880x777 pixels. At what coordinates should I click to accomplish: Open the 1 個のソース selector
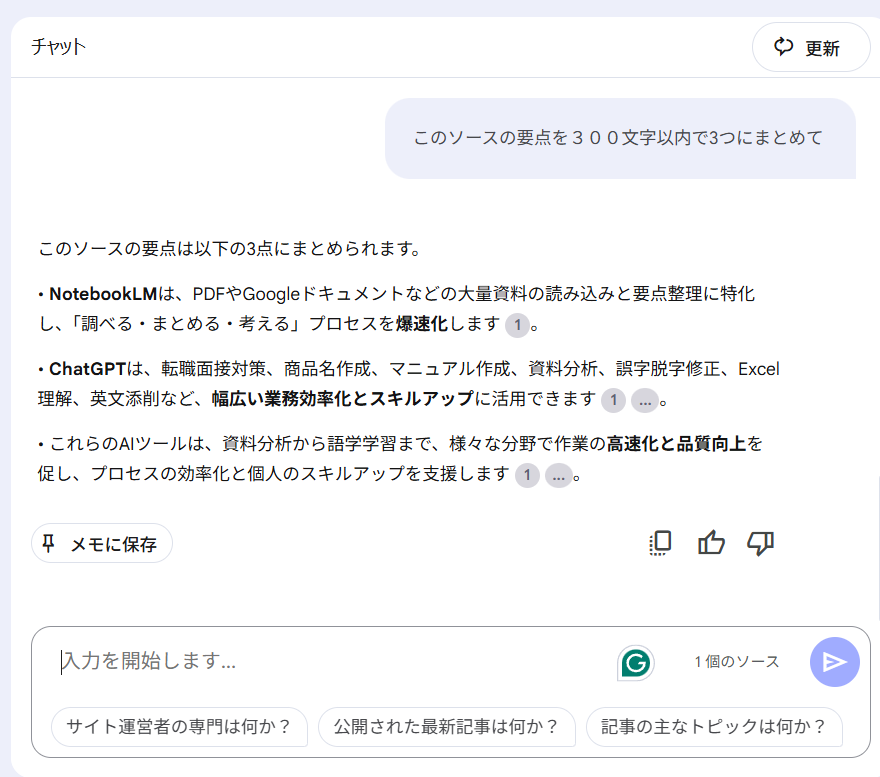(x=737, y=662)
